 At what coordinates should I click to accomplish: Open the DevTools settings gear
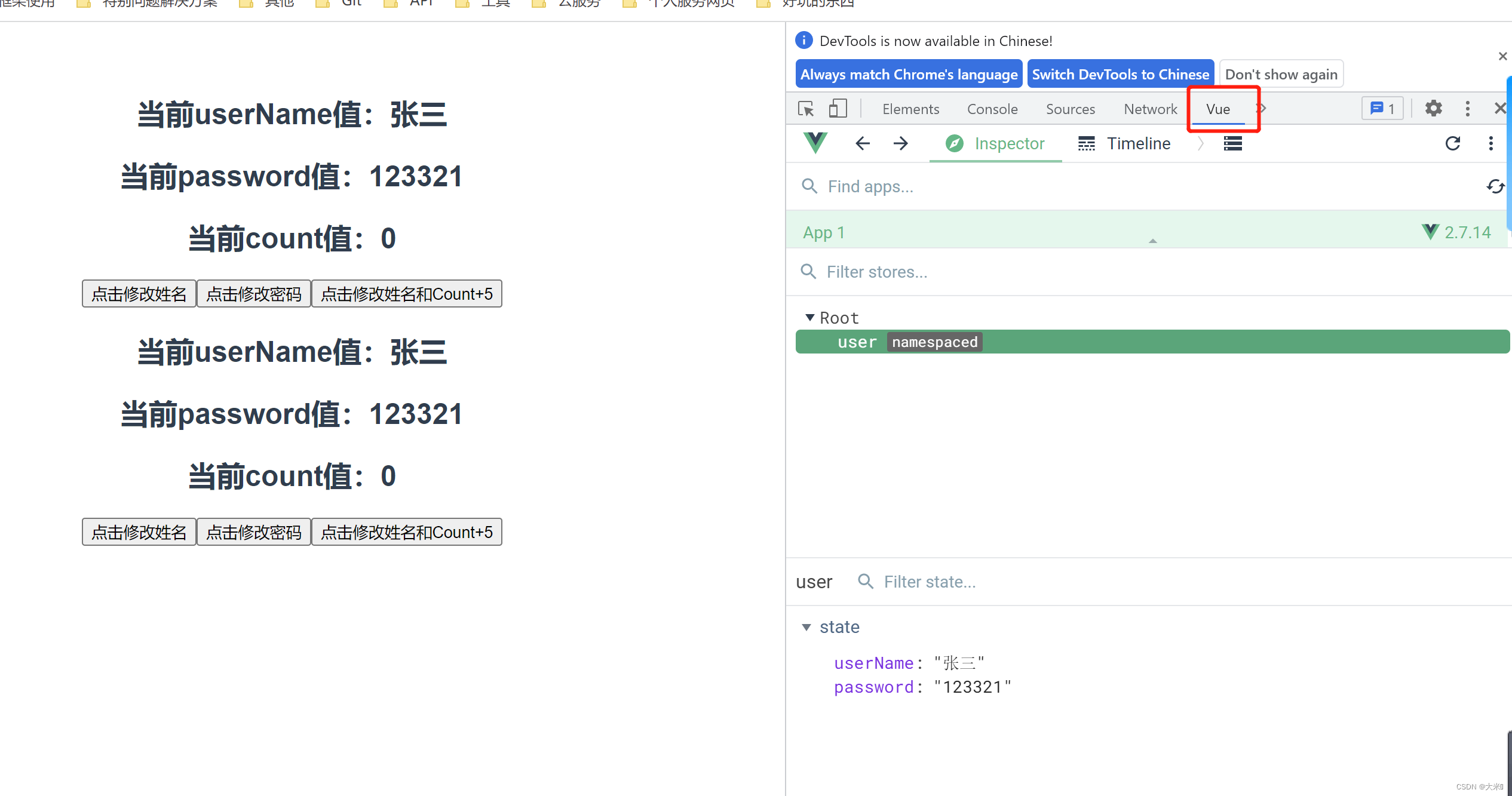[1433, 109]
